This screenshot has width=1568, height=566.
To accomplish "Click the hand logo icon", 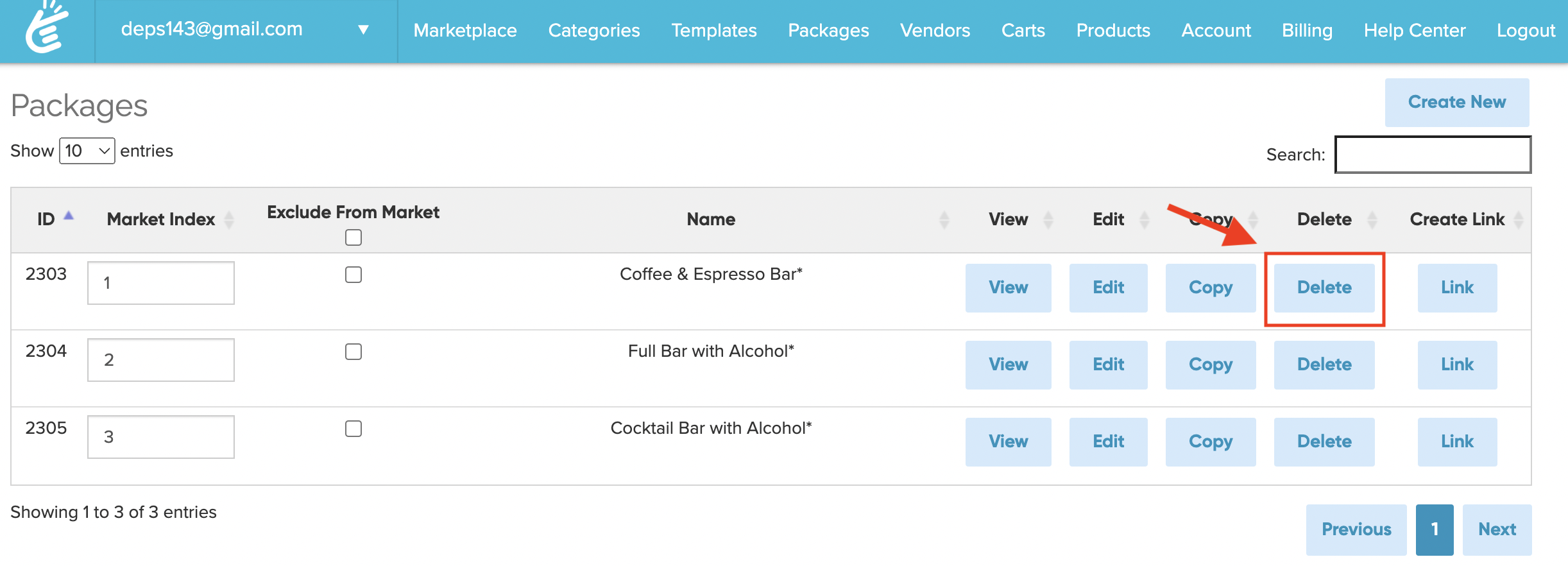I will [47, 28].
